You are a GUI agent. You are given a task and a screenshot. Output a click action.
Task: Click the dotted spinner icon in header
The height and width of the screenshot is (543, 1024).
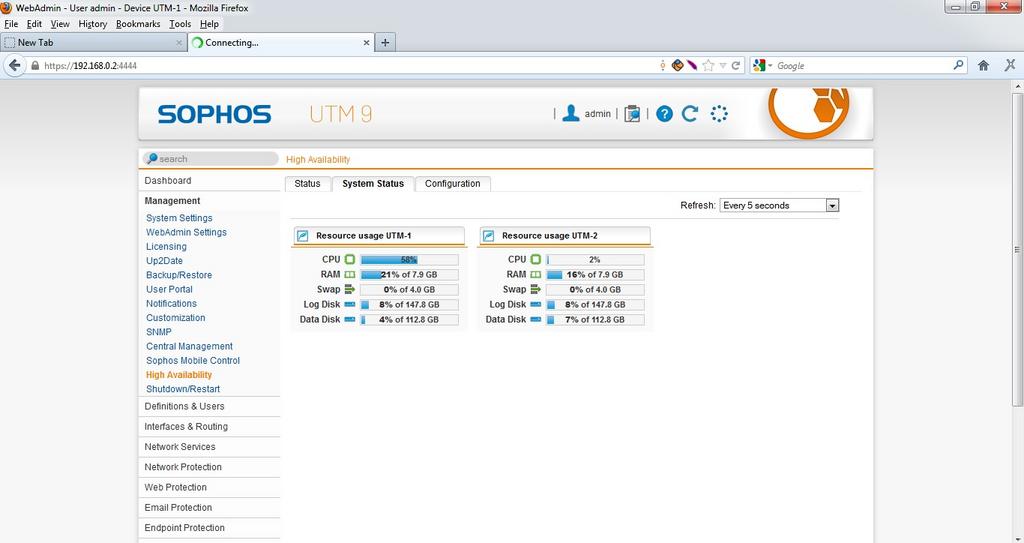[719, 114]
